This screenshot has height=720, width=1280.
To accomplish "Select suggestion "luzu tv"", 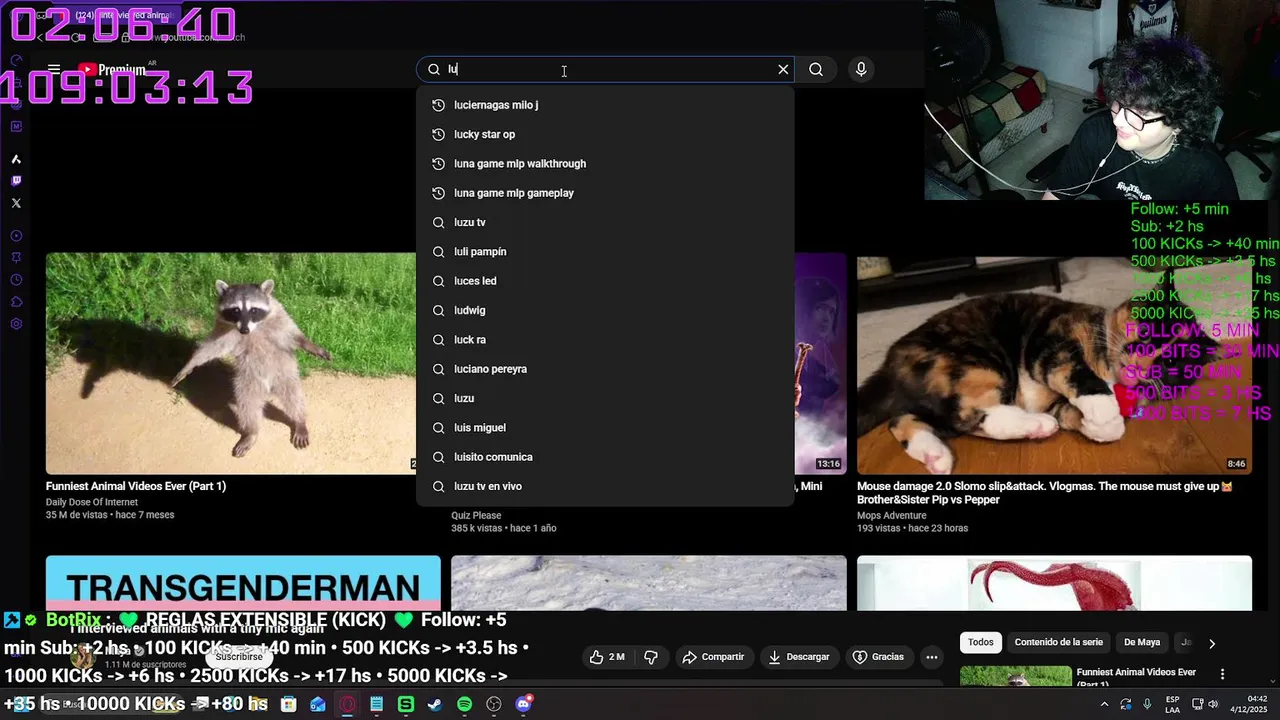I will [605, 222].
